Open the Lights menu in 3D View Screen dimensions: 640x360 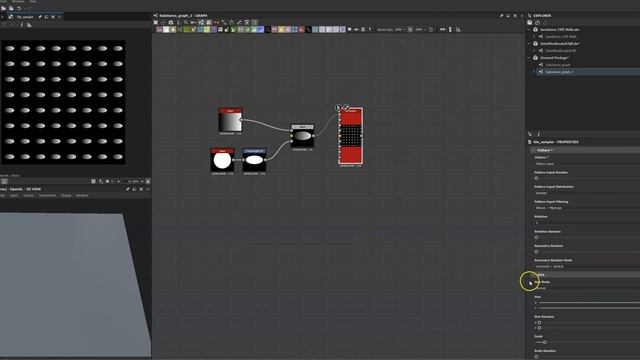14,196
